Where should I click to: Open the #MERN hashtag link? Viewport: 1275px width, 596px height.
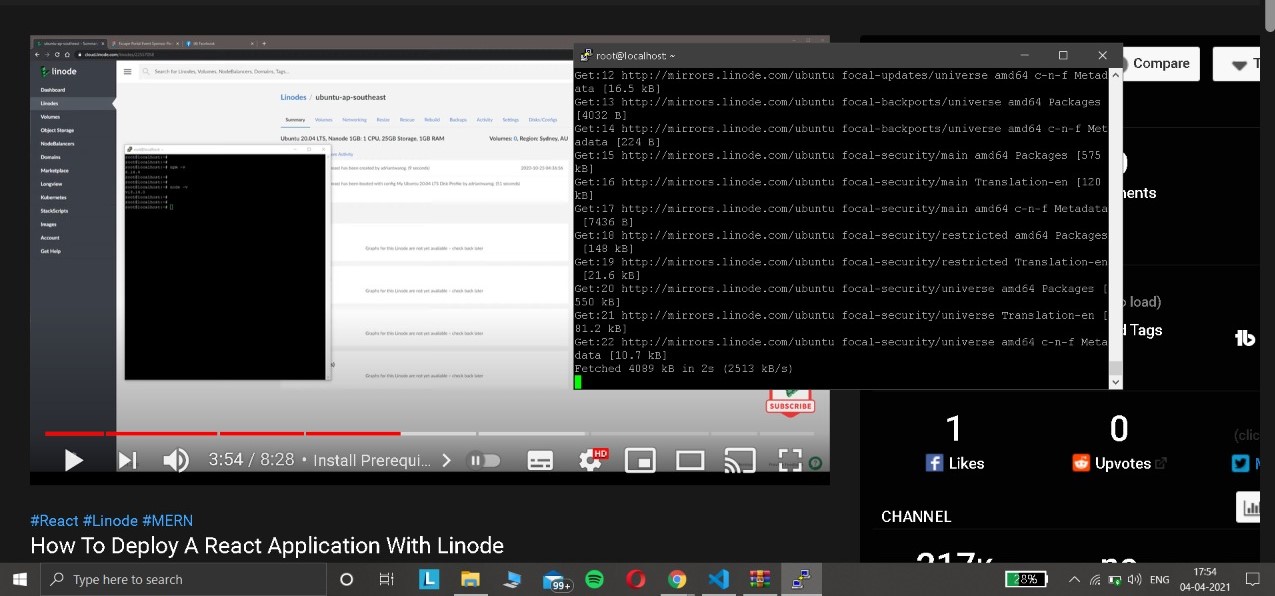point(168,521)
